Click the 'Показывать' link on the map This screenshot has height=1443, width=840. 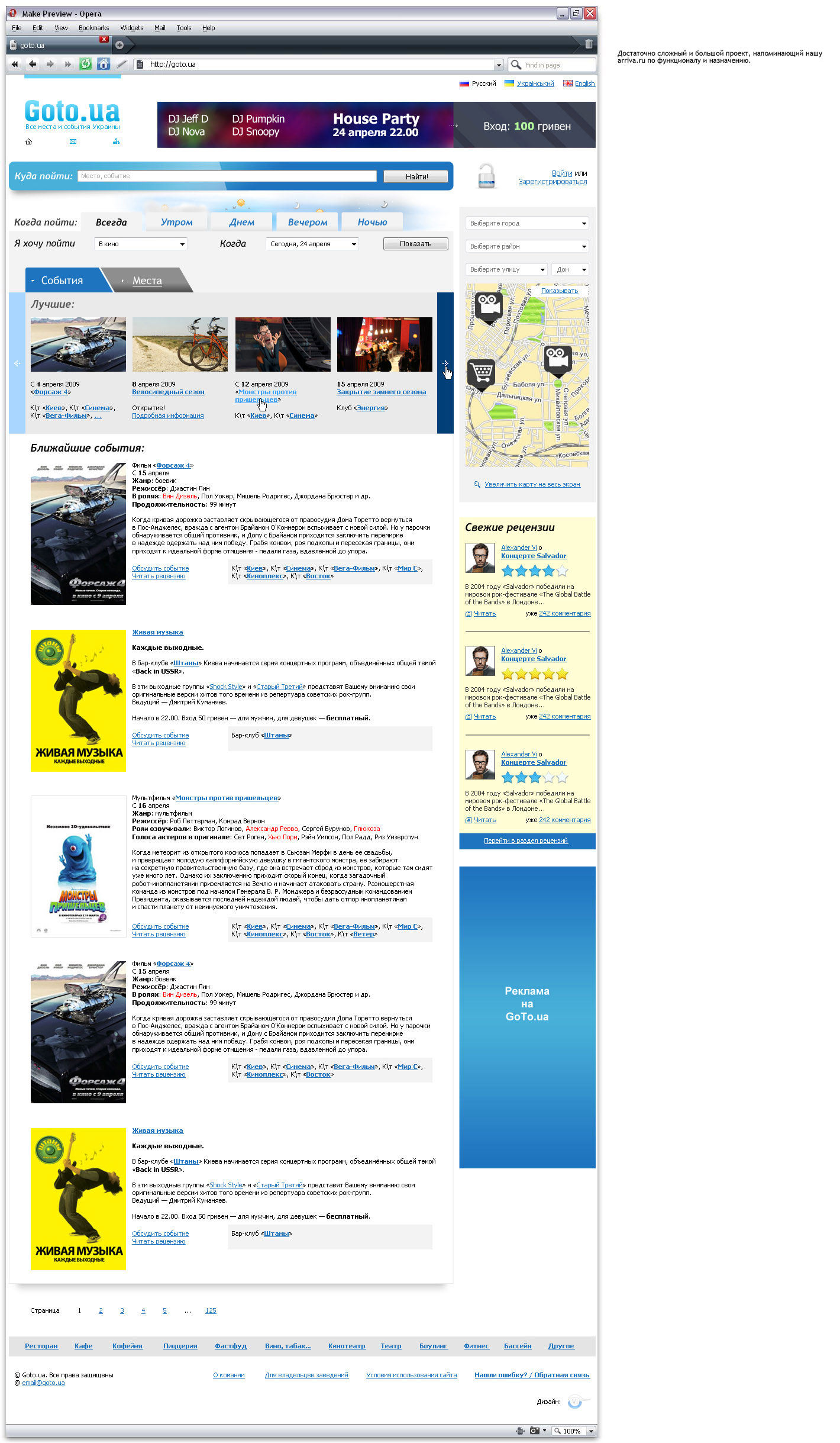[x=560, y=291]
